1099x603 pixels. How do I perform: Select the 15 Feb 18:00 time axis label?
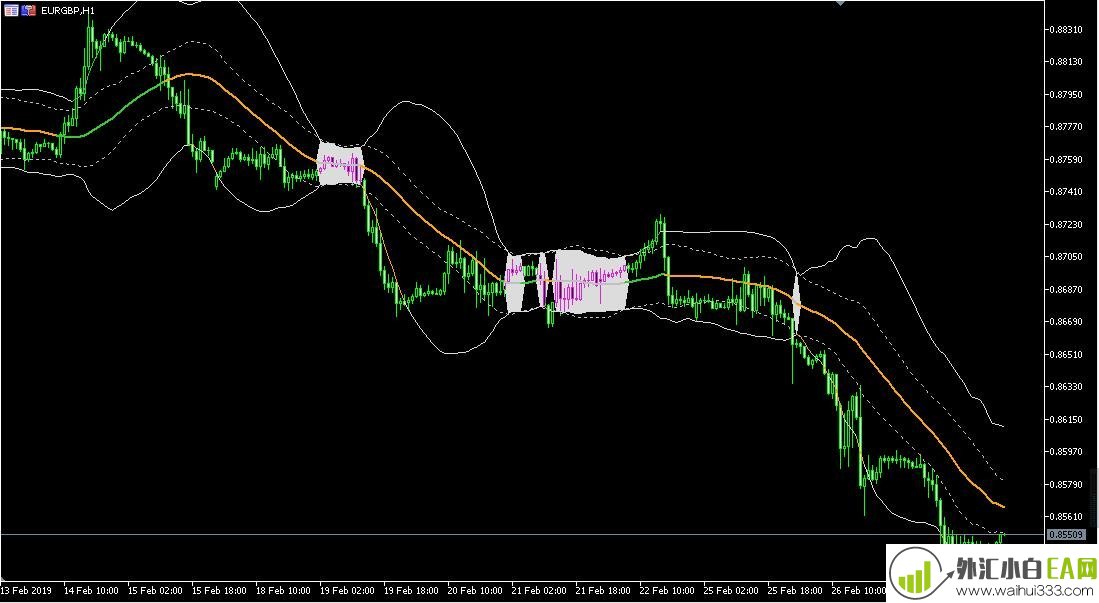[x=219, y=590]
